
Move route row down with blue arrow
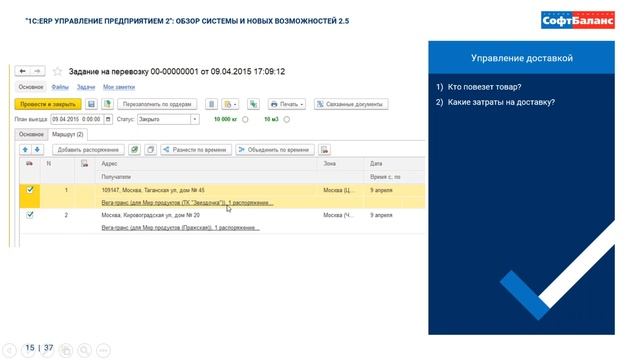coord(37,150)
